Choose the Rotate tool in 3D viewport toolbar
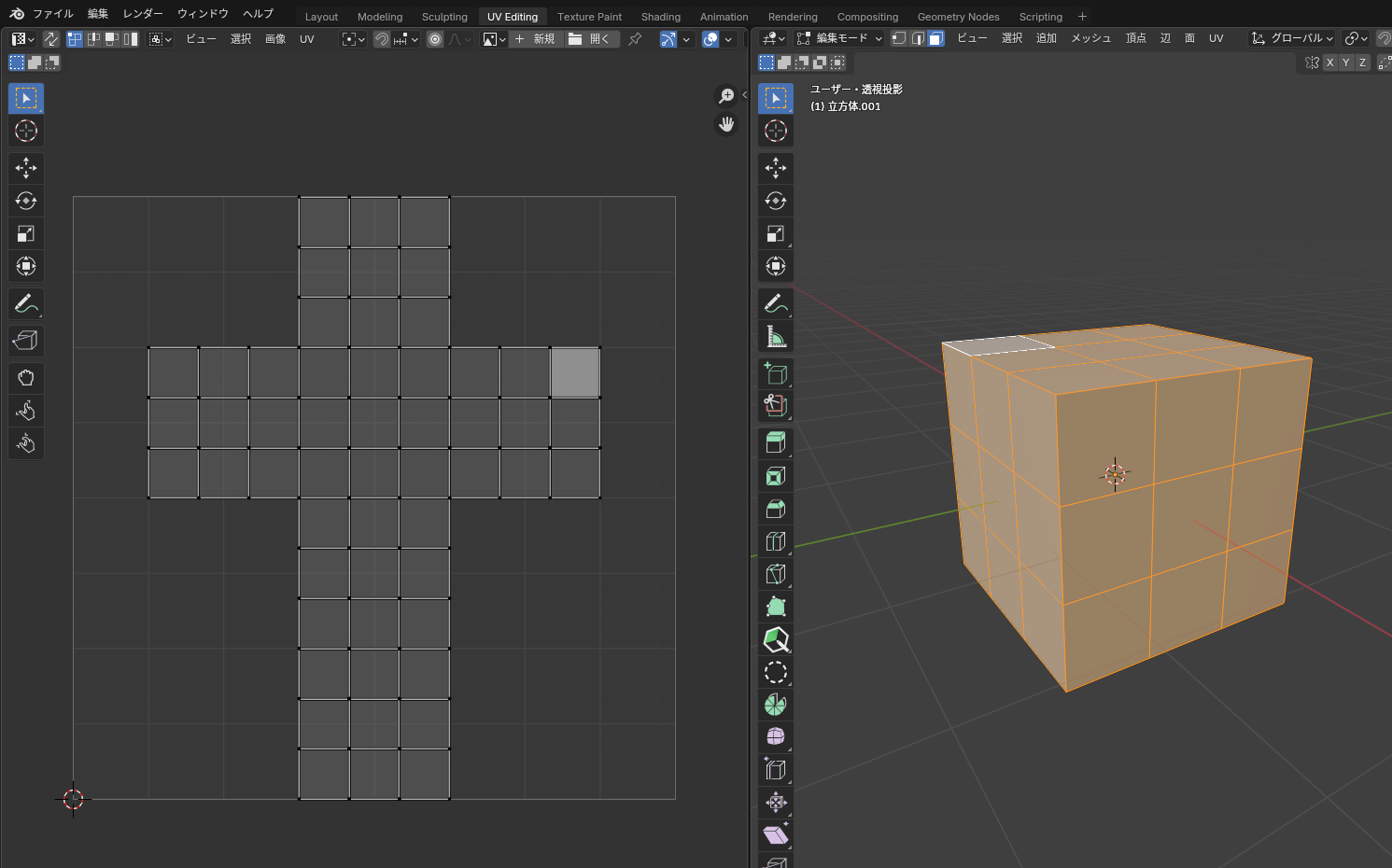Screen dimensions: 1392x868 [776, 201]
